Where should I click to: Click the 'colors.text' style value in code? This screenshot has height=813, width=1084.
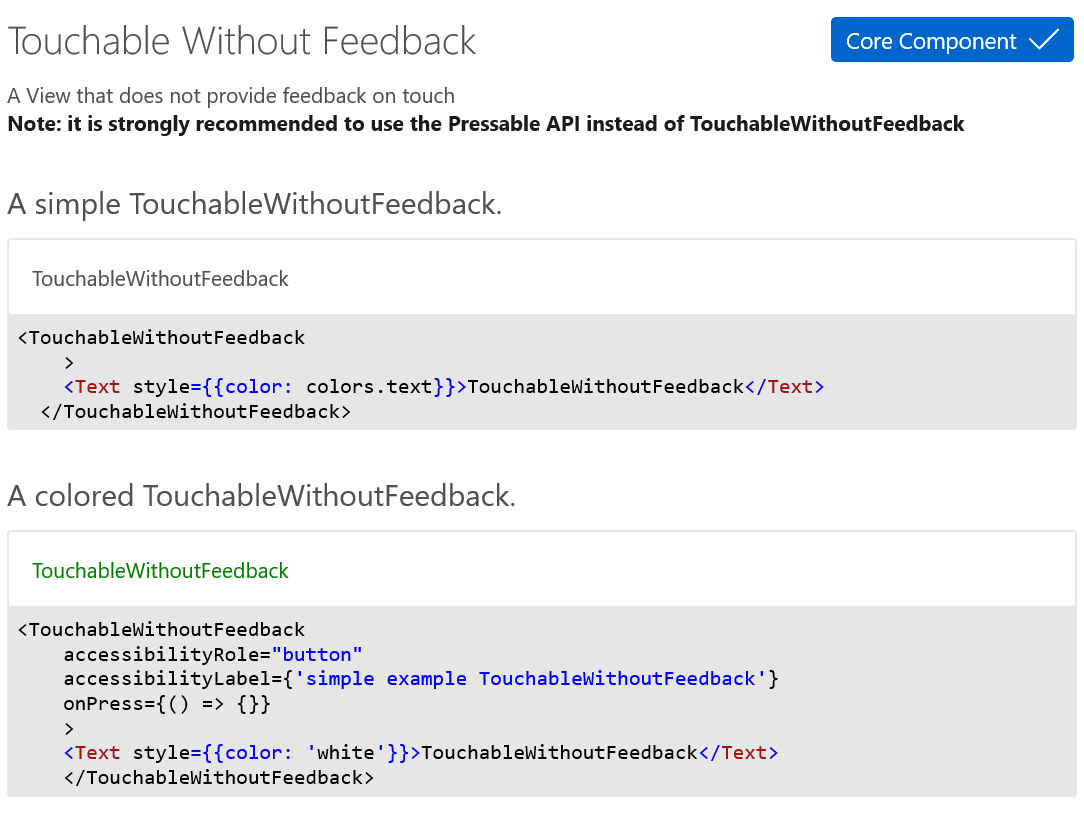370,386
